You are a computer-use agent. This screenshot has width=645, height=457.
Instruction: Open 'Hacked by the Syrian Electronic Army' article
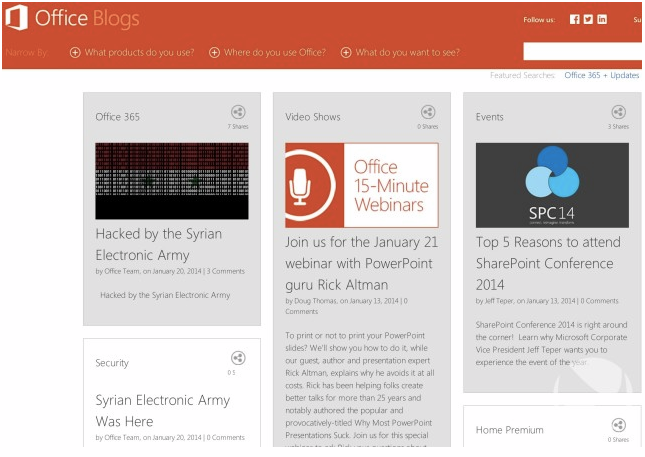tap(158, 244)
